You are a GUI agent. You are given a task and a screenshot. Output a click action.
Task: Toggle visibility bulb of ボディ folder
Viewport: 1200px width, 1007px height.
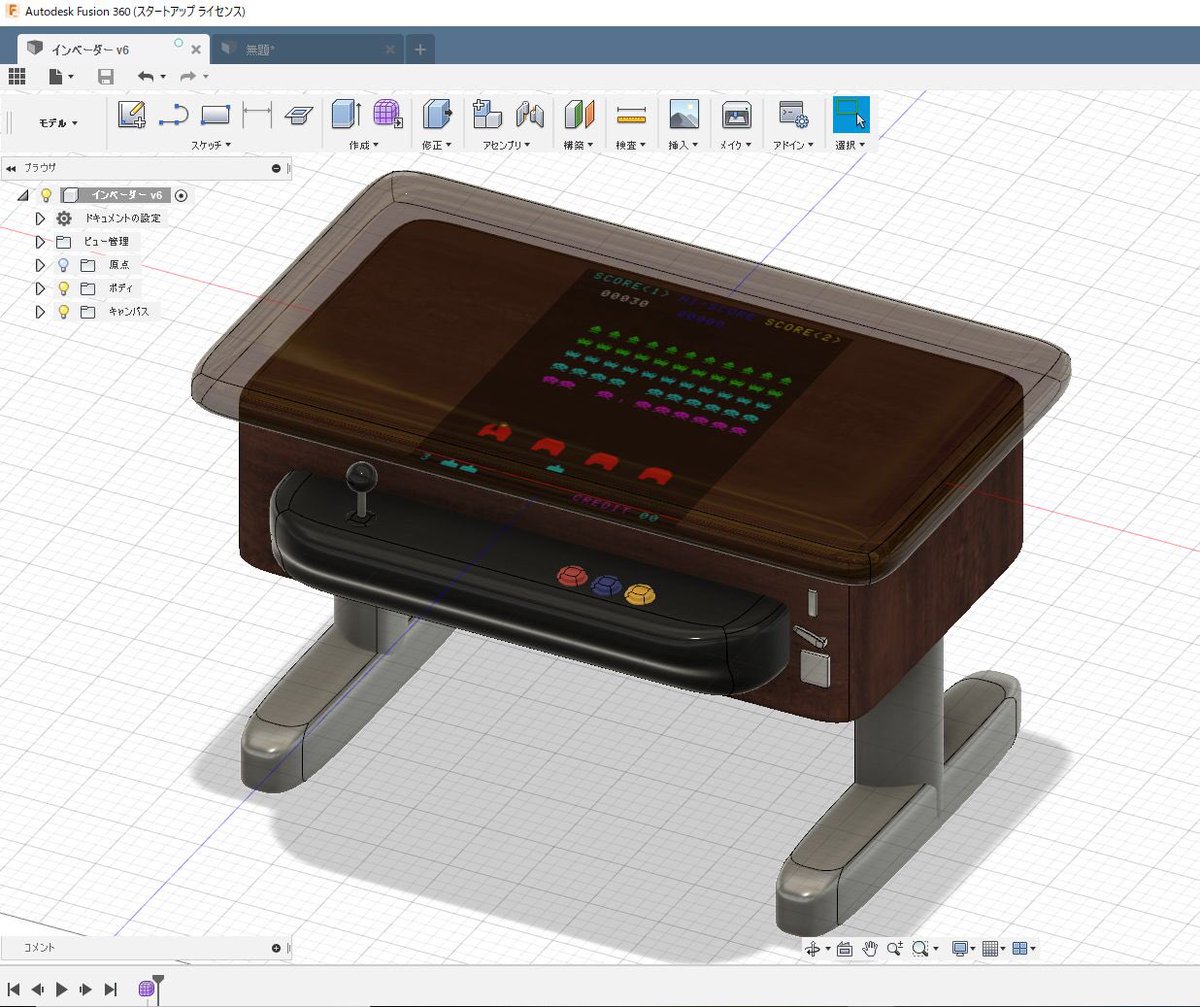click(63, 288)
